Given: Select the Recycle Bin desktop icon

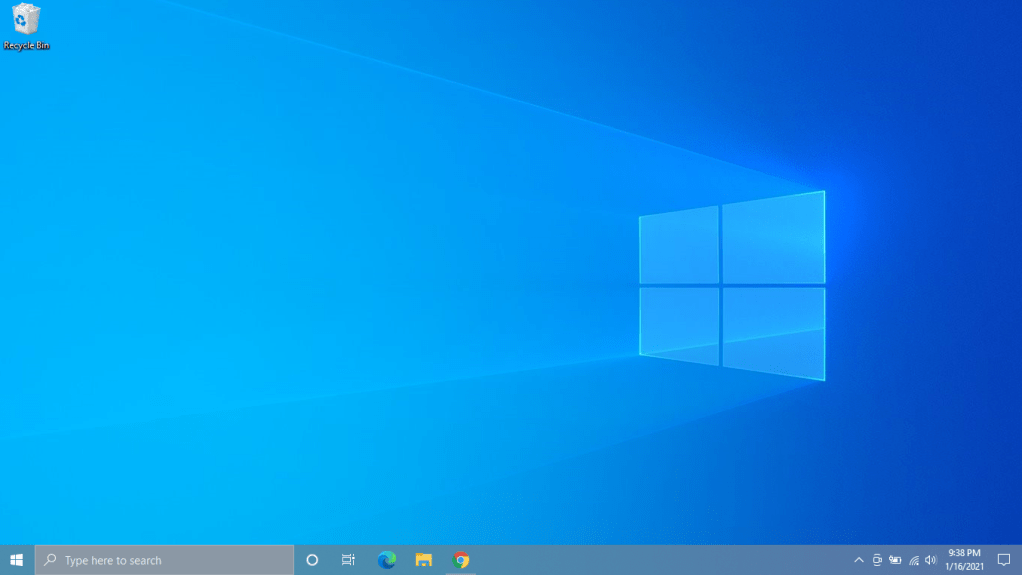Looking at the screenshot, I should click(x=26, y=25).
